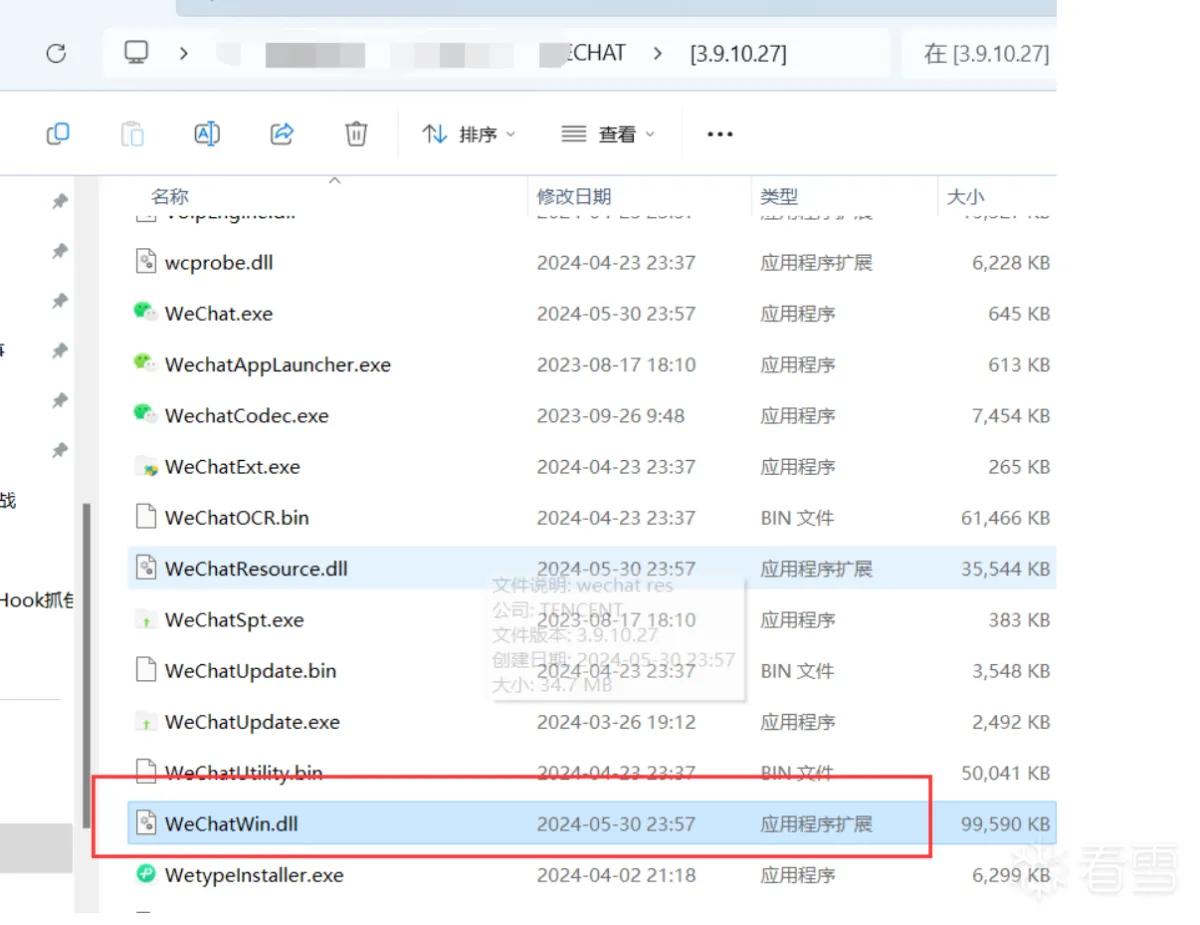Open the 排序 sort dropdown
The image size is (1200, 925).
[x=469, y=134]
